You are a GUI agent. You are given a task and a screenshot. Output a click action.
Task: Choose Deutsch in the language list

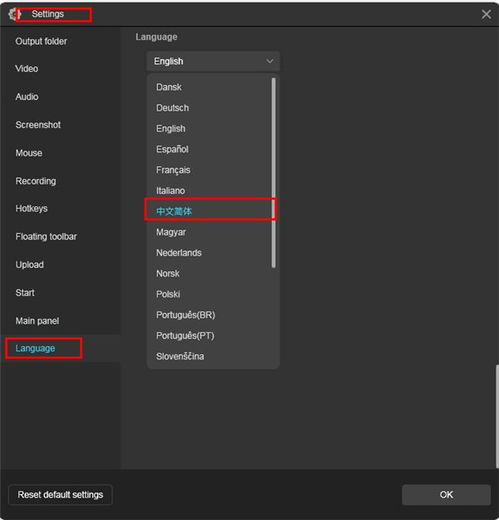point(172,108)
